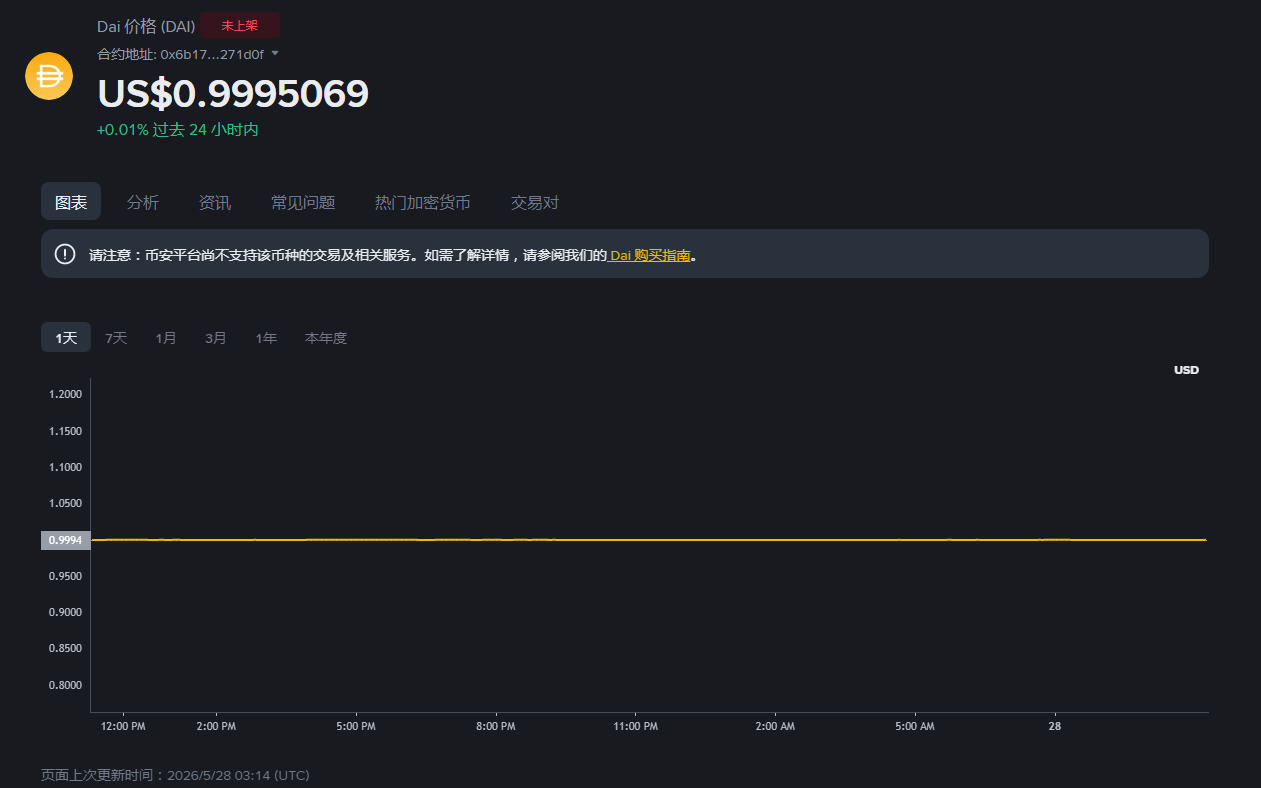Click the 1.1000 y-axis label
Screen dimensions: 1261x788
tap(66, 467)
